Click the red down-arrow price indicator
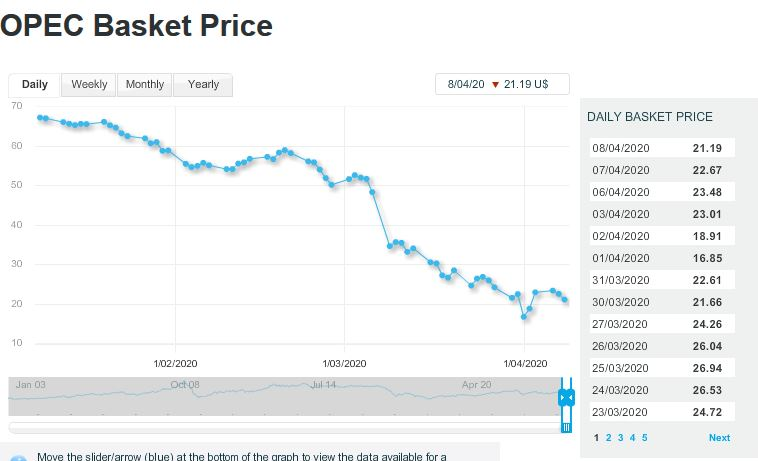Image resolution: width=758 pixels, height=461 pixels. point(494,84)
